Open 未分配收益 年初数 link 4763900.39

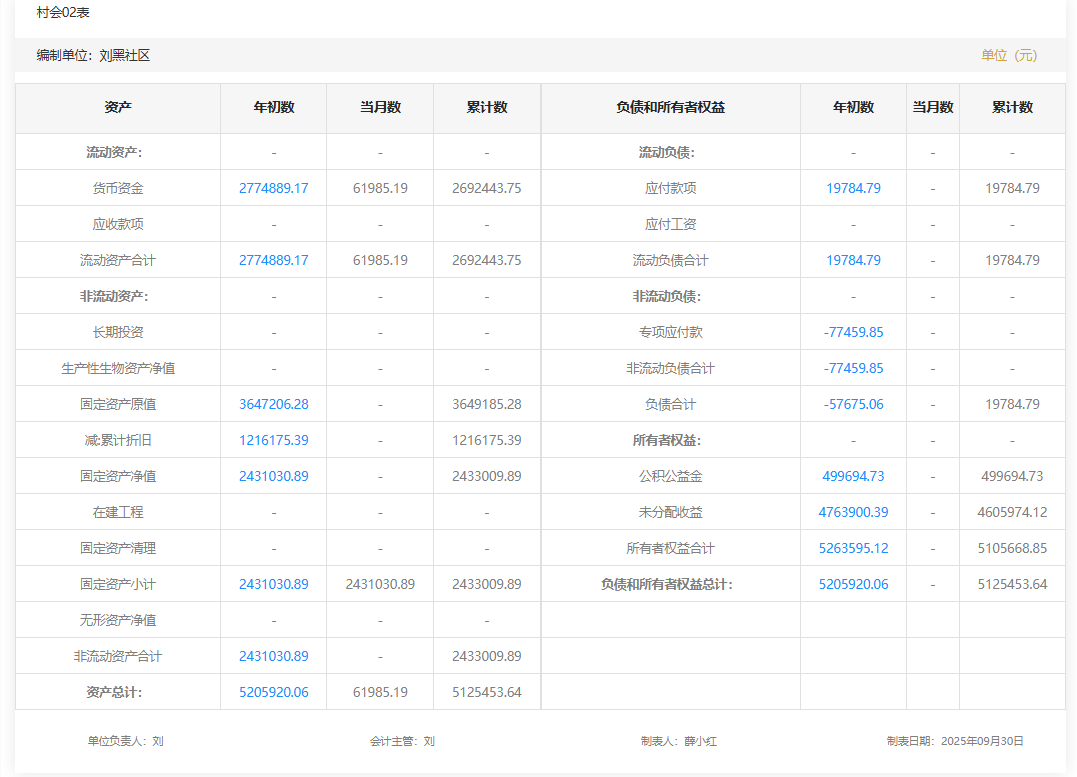[853, 512]
